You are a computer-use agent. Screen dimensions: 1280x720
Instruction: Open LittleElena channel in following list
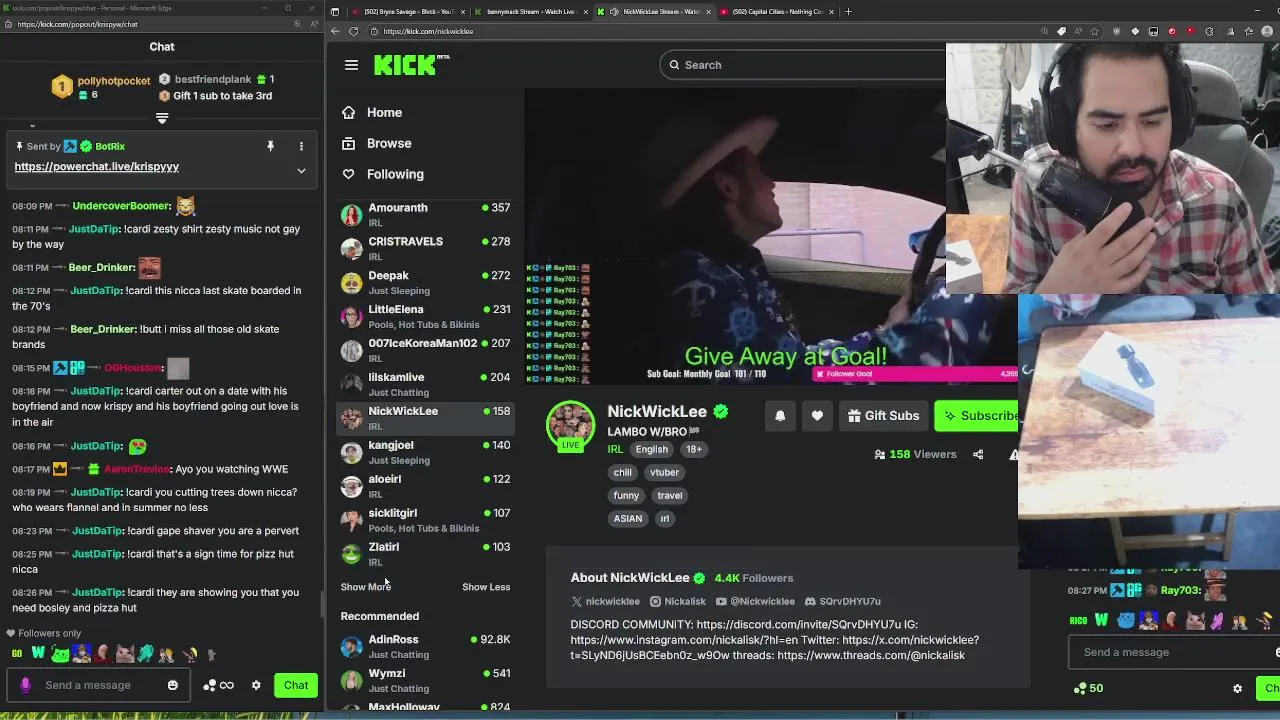point(425,316)
